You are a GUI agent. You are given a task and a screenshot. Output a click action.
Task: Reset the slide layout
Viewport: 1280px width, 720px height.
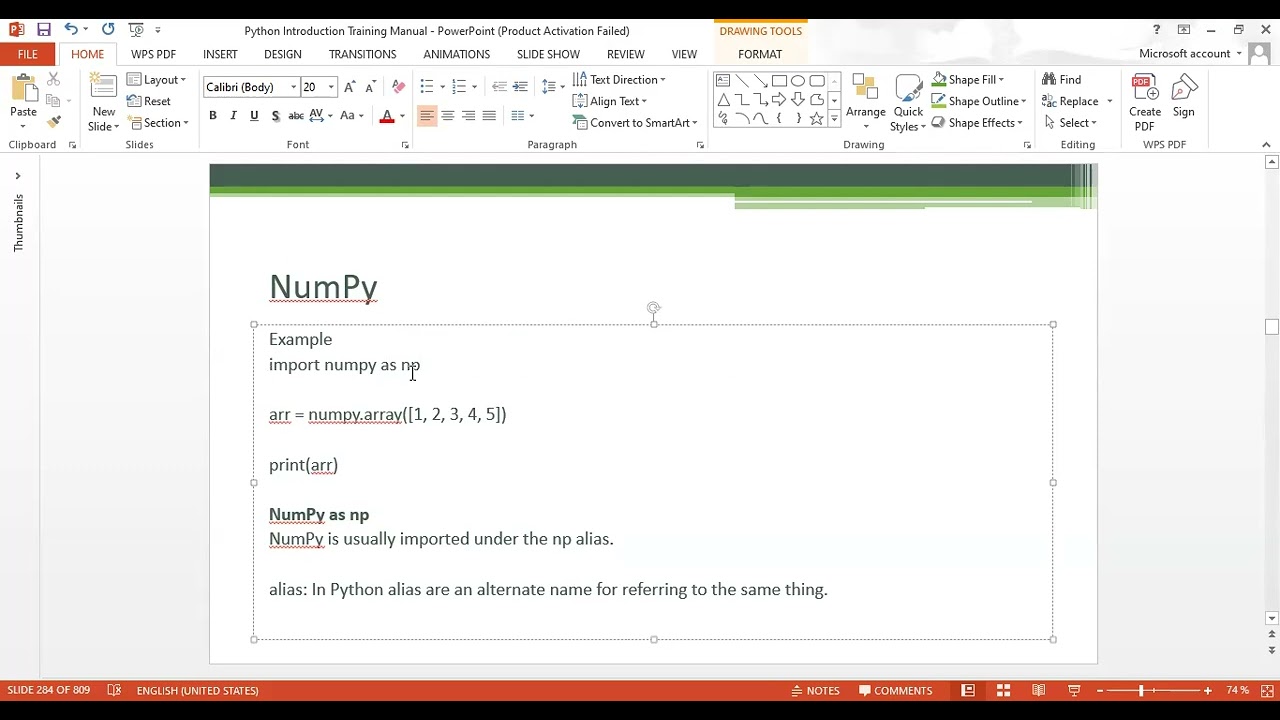(149, 101)
